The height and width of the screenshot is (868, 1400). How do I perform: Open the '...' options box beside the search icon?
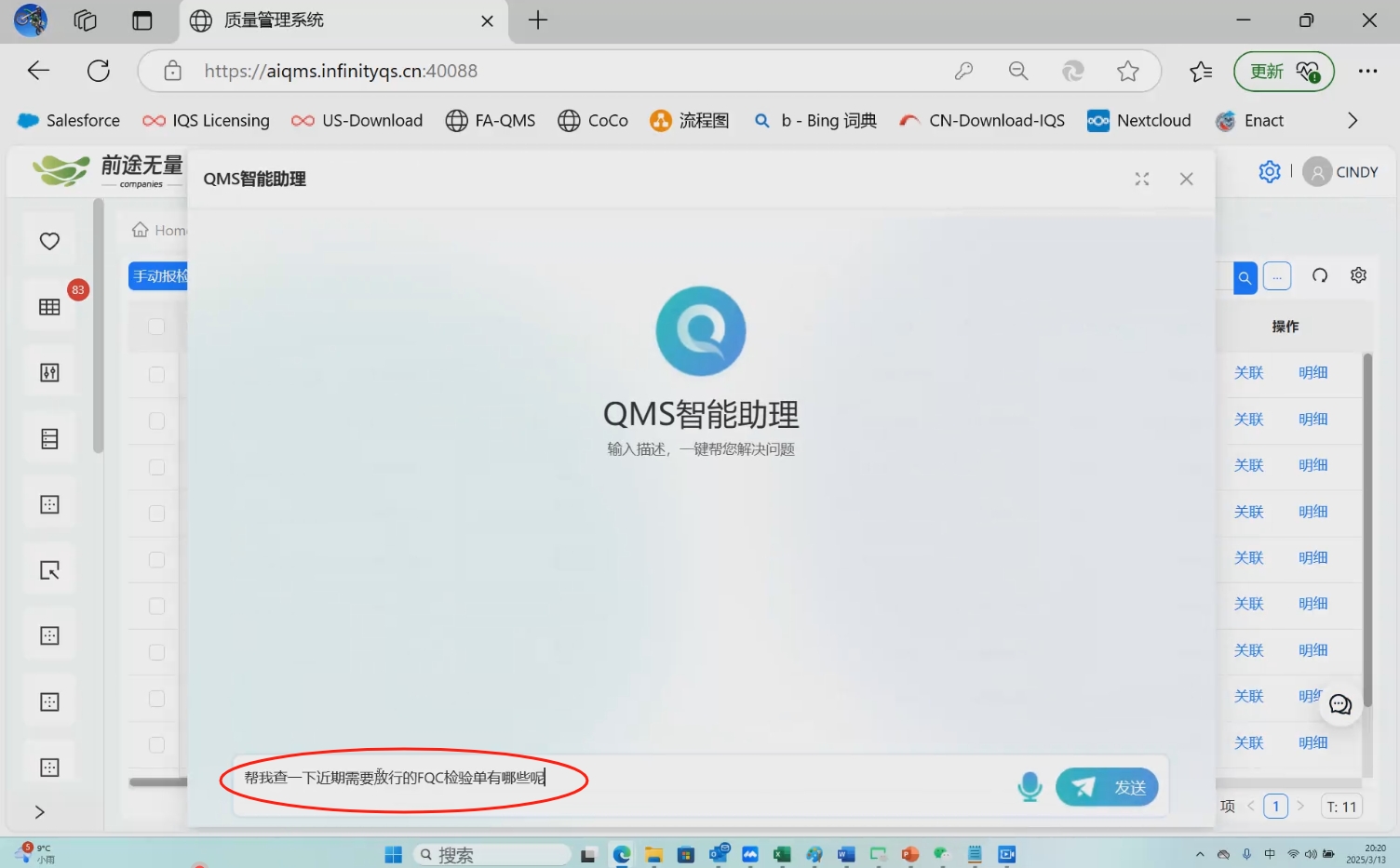click(x=1277, y=275)
